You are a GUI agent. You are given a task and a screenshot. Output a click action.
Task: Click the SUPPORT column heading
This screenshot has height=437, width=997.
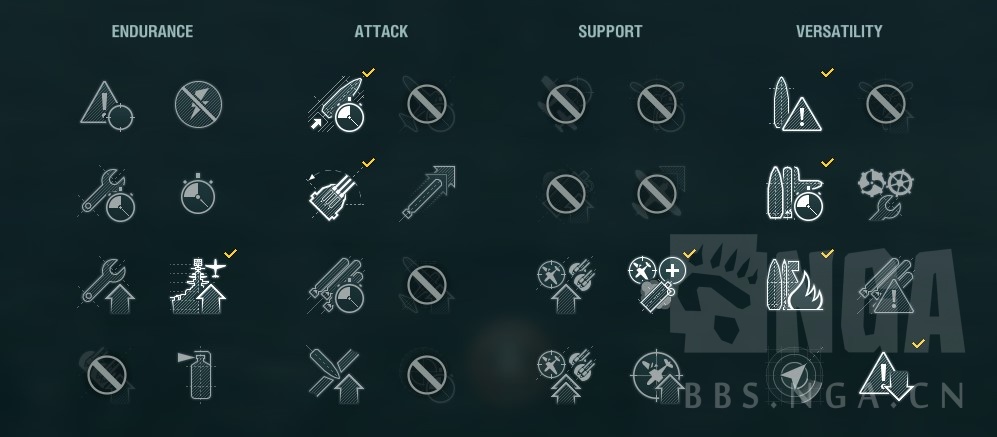pos(610,31)
